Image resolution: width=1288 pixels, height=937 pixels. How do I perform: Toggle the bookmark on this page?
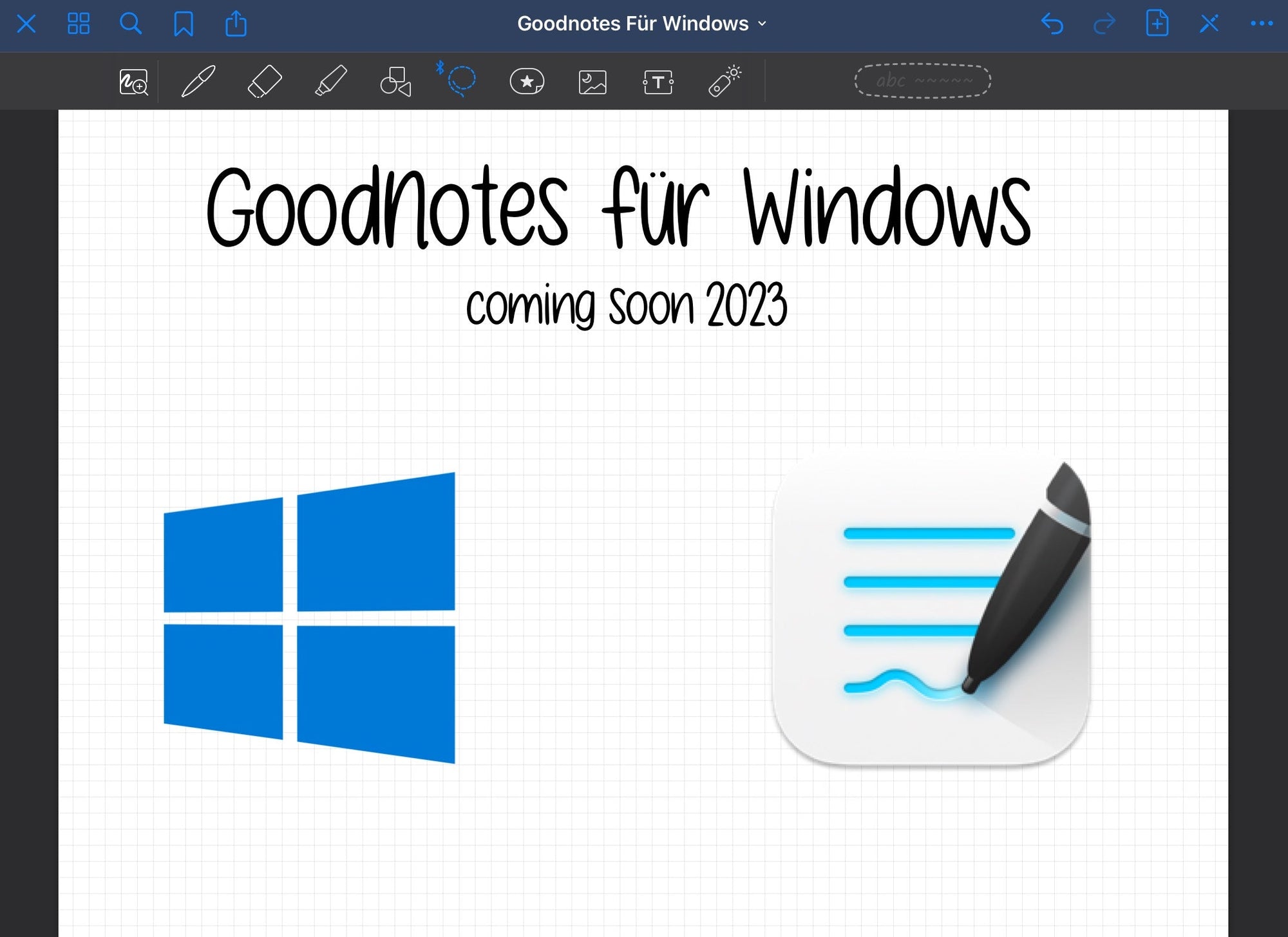[184, 24]
